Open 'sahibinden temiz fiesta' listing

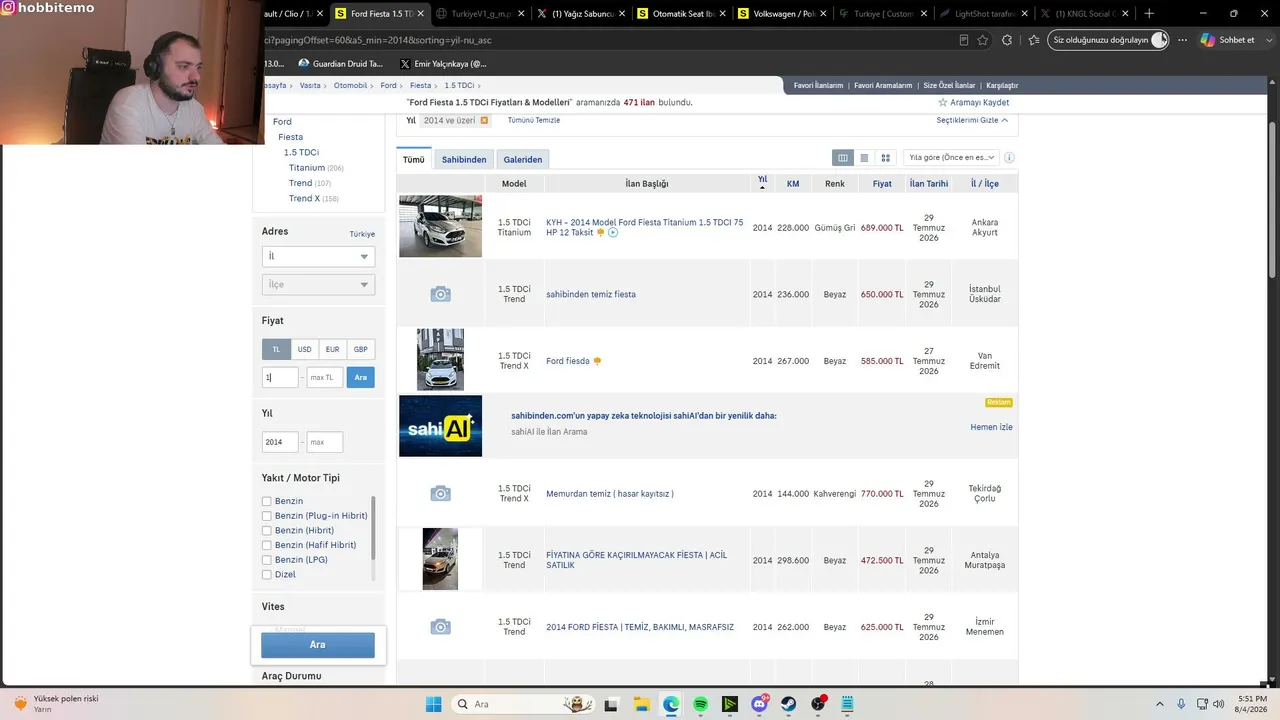click(x=591, y=294)
